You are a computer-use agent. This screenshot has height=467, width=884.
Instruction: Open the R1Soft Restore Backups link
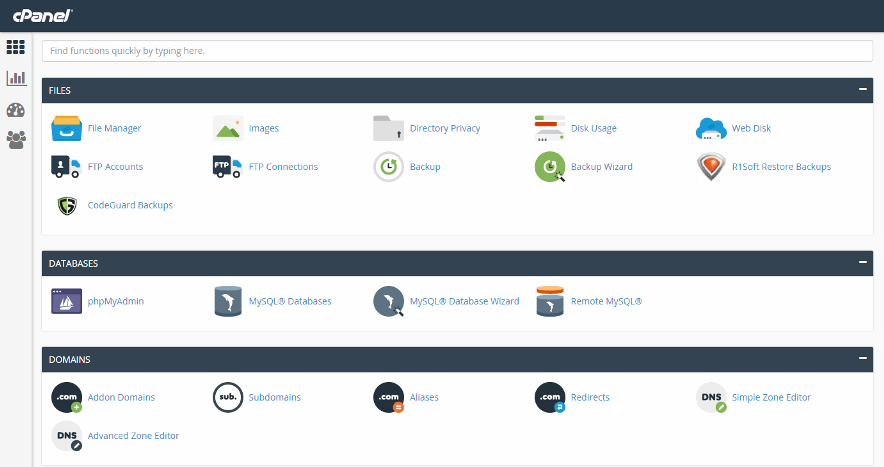(781, 166)
